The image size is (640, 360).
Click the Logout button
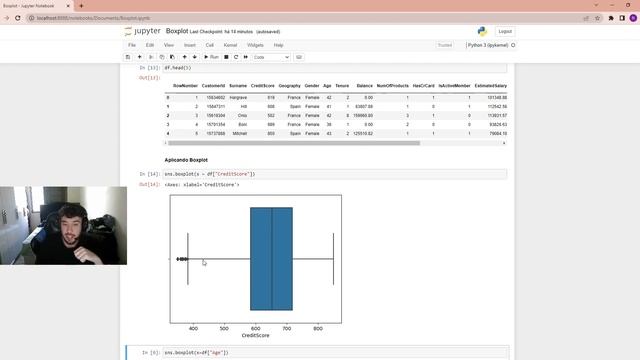(505, 31)
